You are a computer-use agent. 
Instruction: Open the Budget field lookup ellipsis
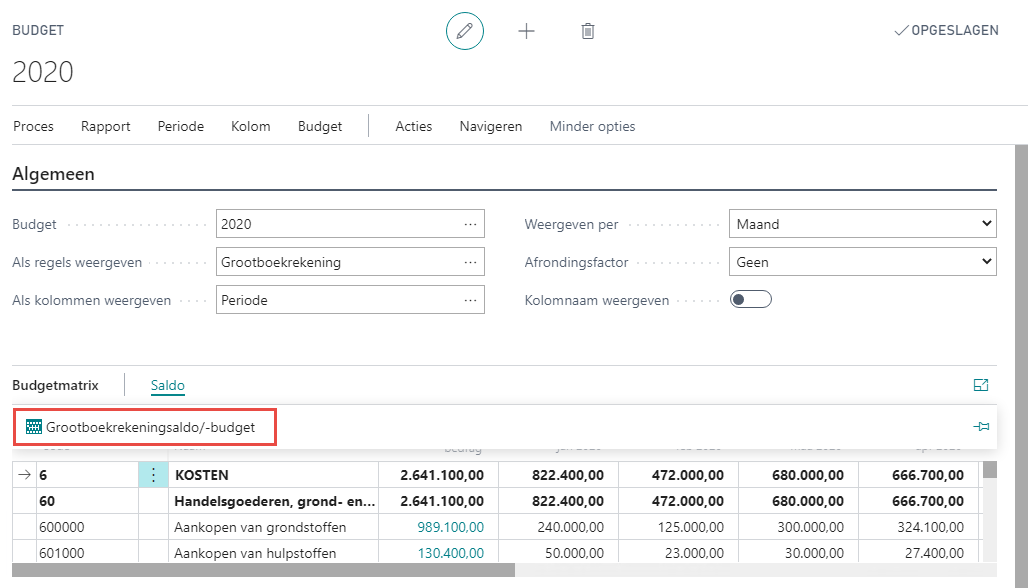pos(470,223)
